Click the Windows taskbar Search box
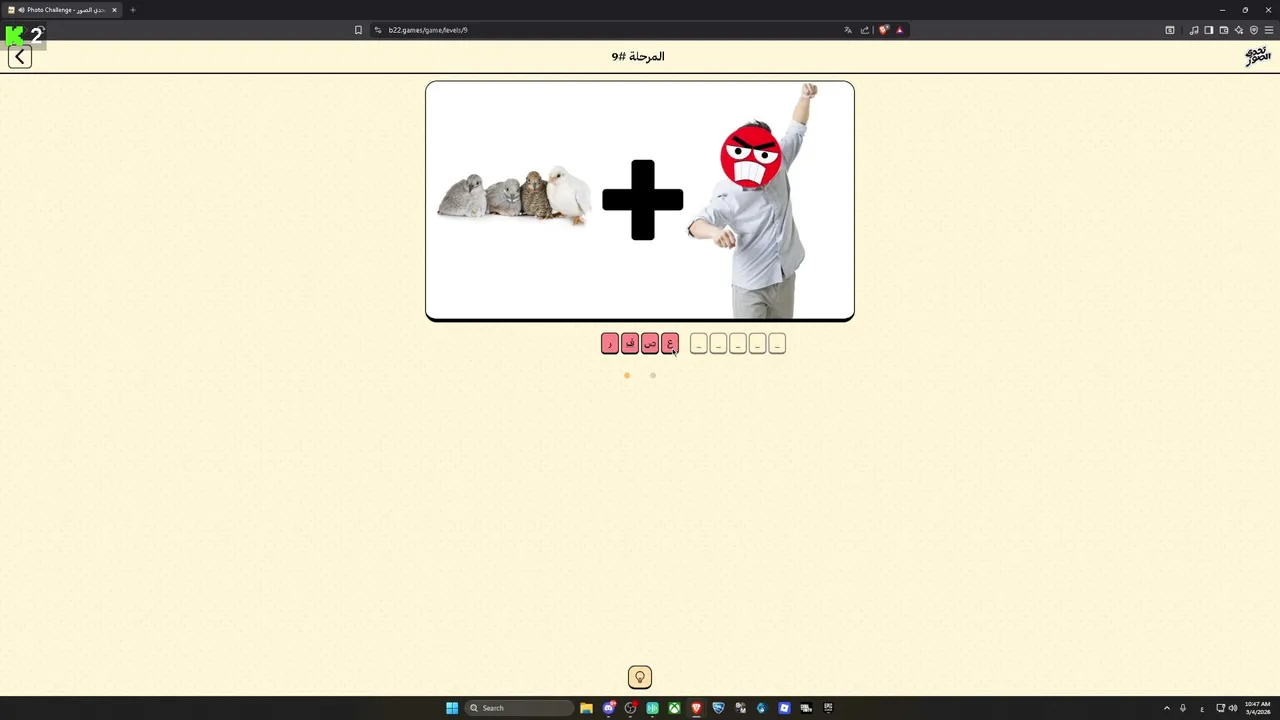1280x720 pixels. click(x=520, y=708)
